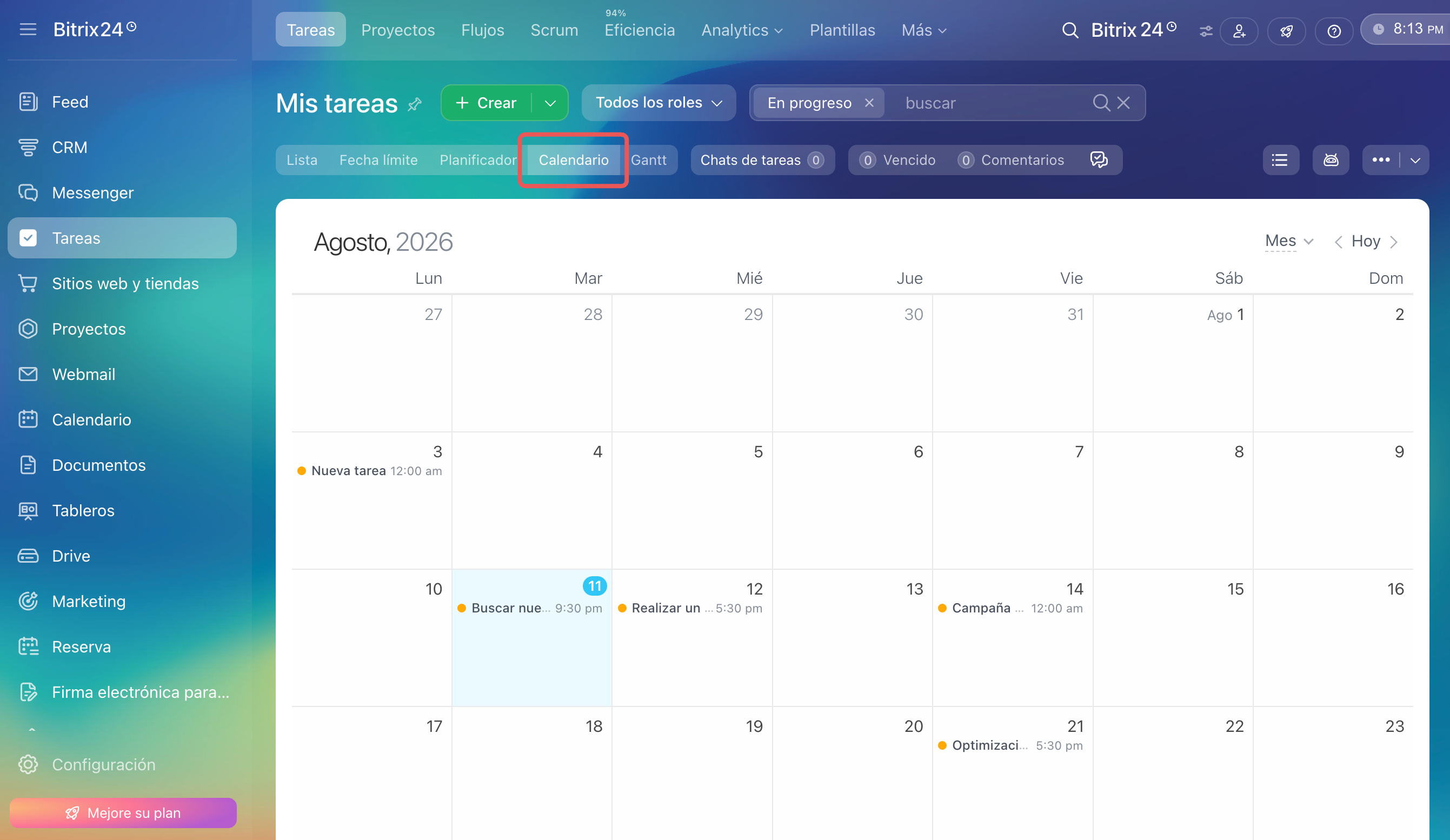
Task: Open Drive storage section
Action: [x=71, y=556]
